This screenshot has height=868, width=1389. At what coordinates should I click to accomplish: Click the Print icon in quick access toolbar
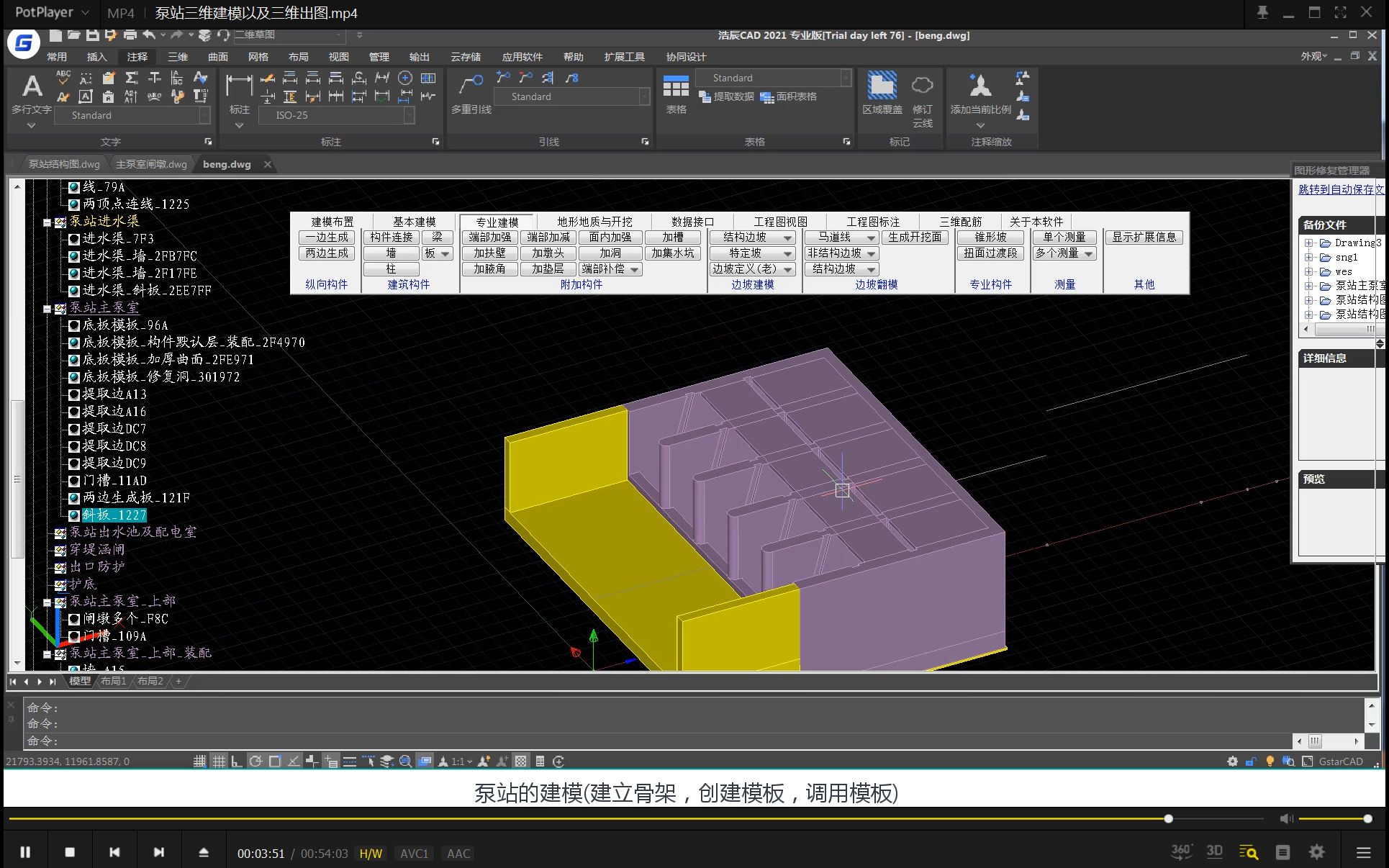(130, 35)
